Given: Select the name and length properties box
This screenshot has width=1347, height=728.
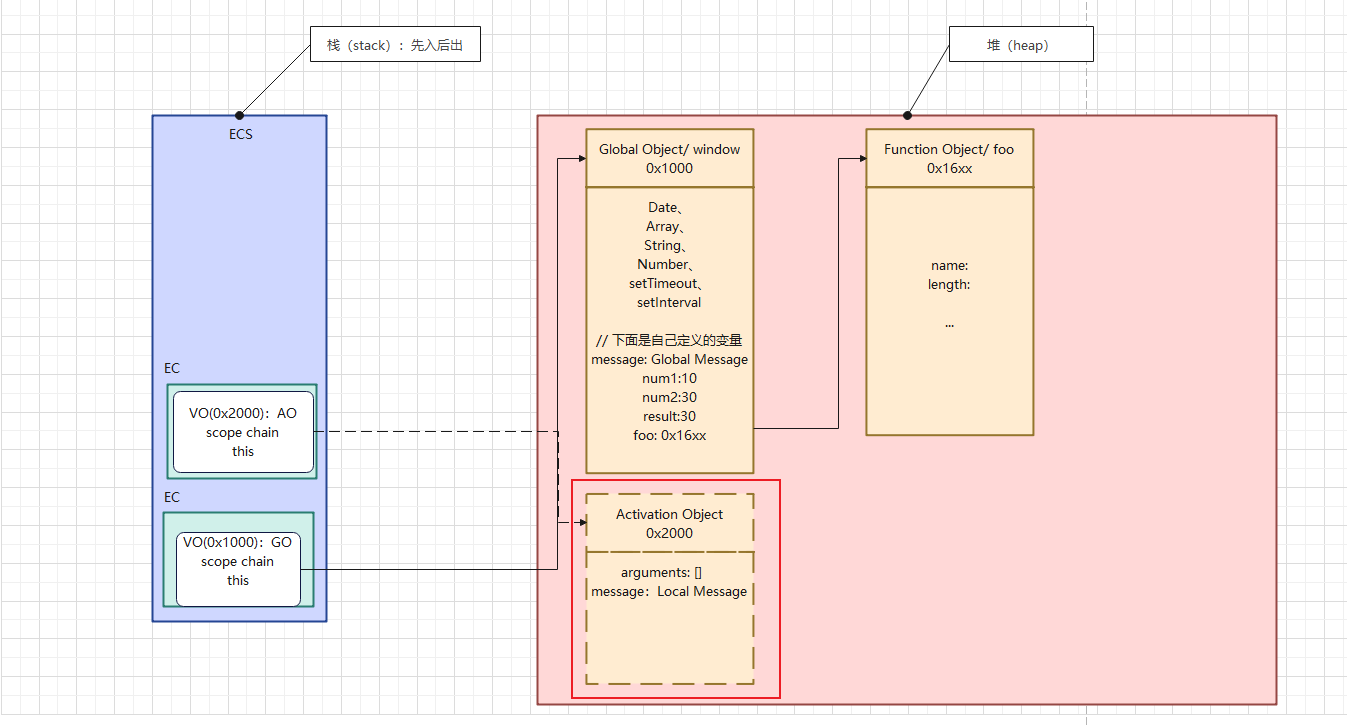Looking at the screenshot, I should (949, 310).
